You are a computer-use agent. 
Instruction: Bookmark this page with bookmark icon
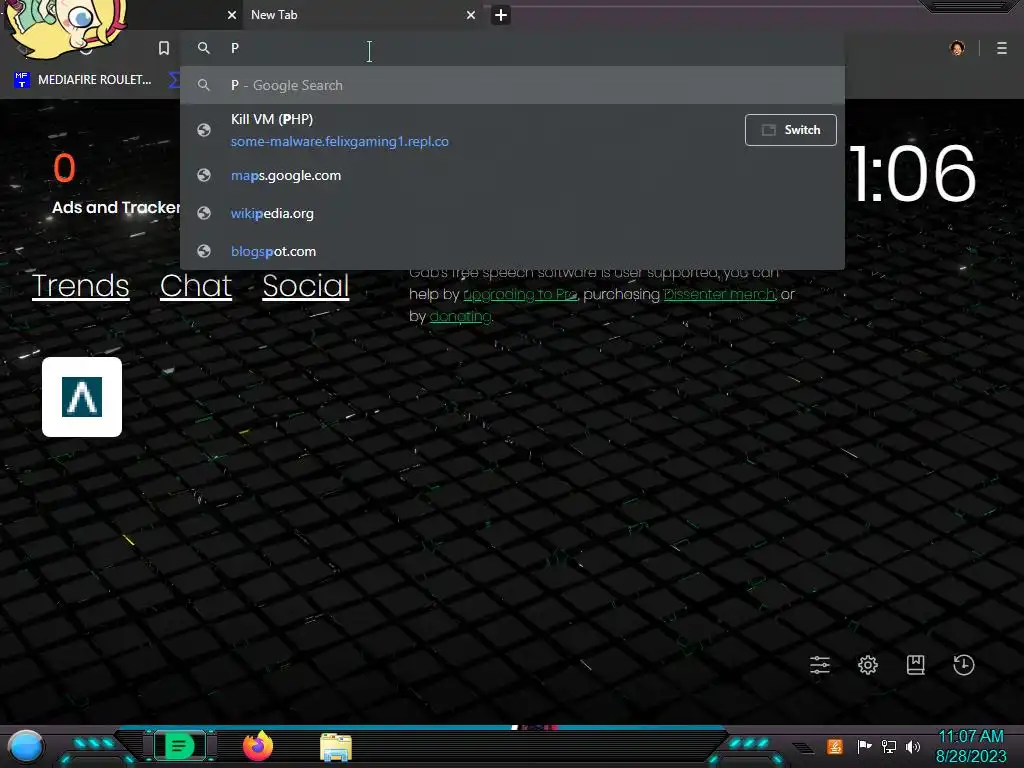[164, 48]
